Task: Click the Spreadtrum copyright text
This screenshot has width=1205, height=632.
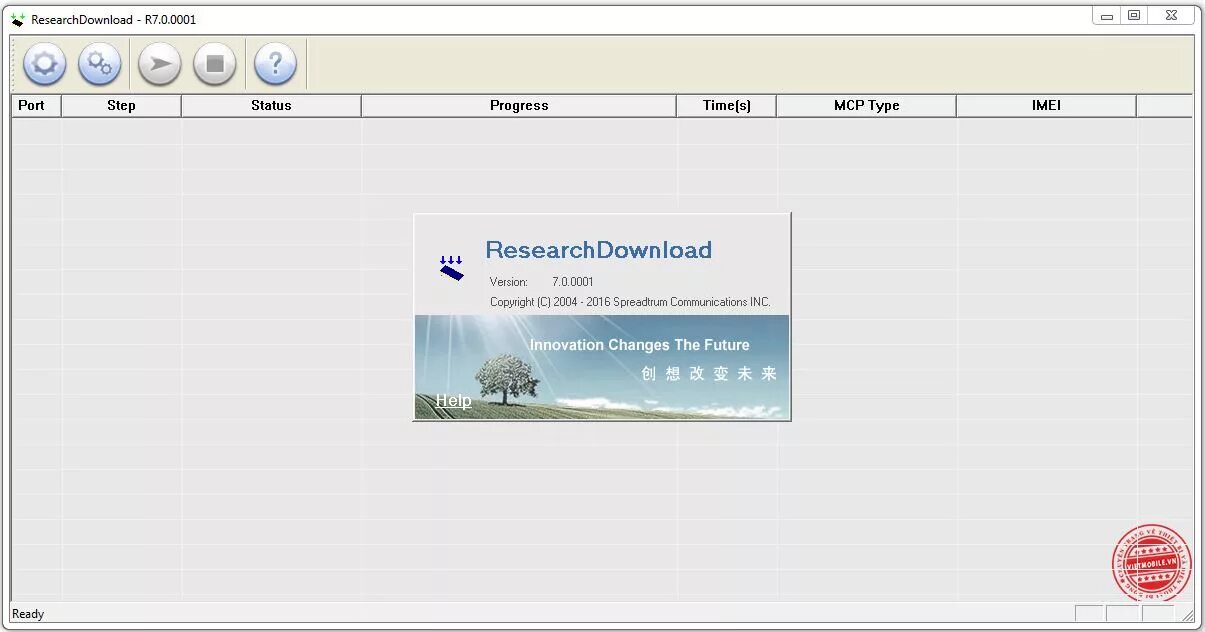Action: (630, 302)
